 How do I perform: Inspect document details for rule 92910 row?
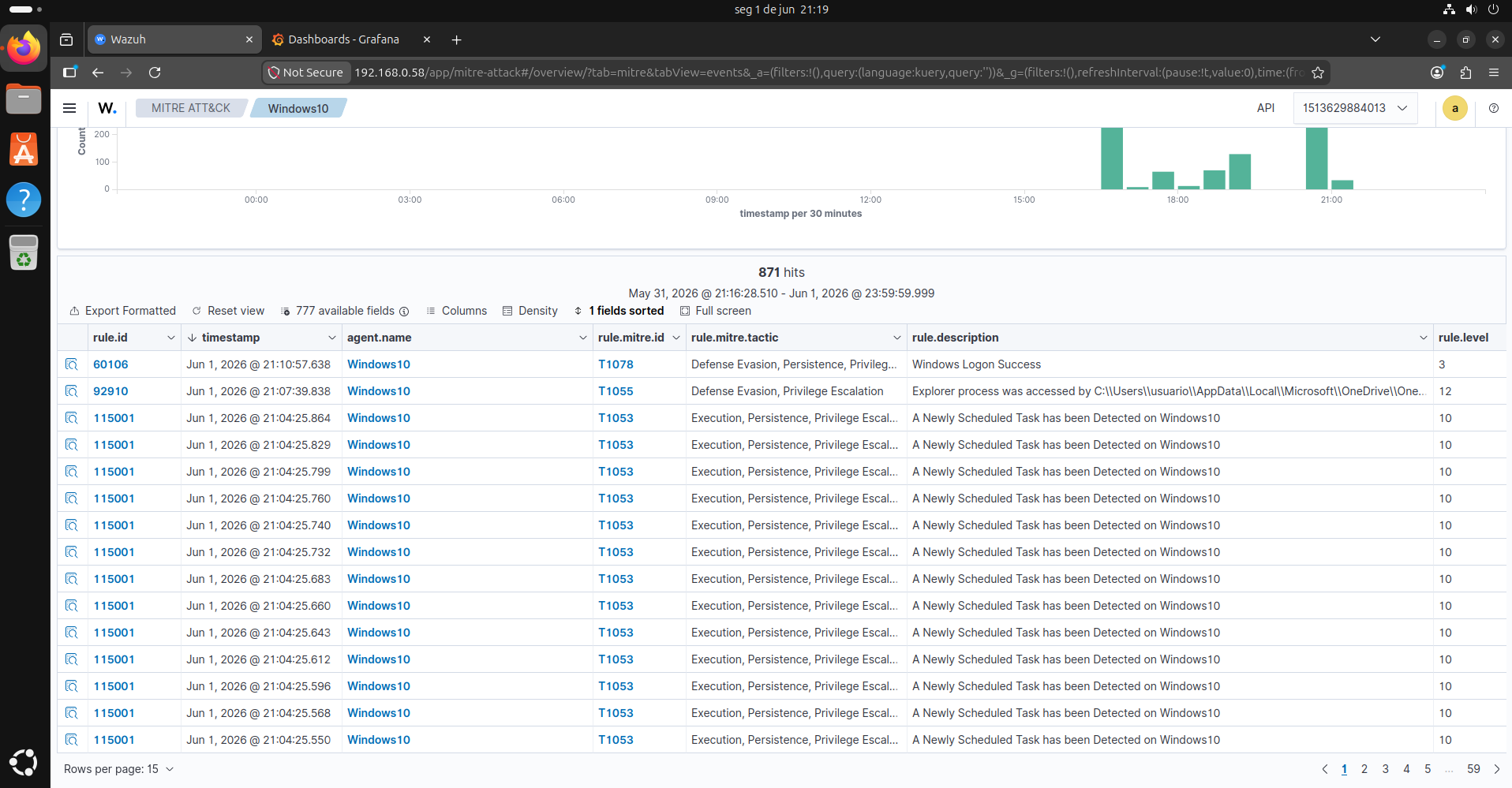(72, 391)
